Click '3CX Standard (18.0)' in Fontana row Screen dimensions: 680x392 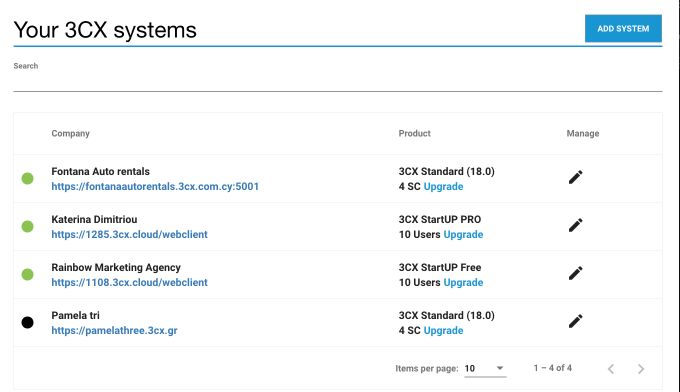coord(447,172)
